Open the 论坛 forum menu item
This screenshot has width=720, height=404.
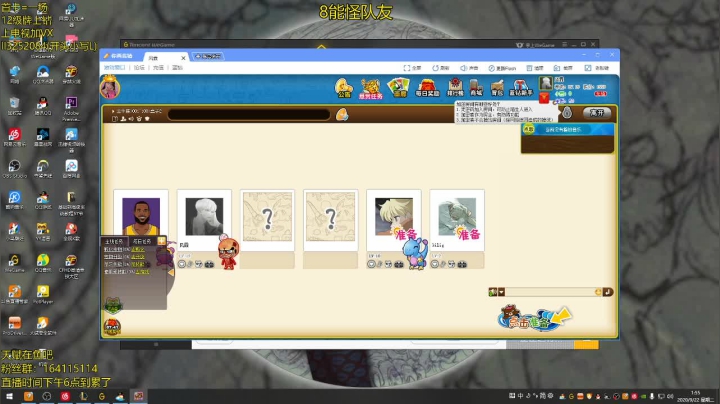pyautogui.click(x=139, y=67)
